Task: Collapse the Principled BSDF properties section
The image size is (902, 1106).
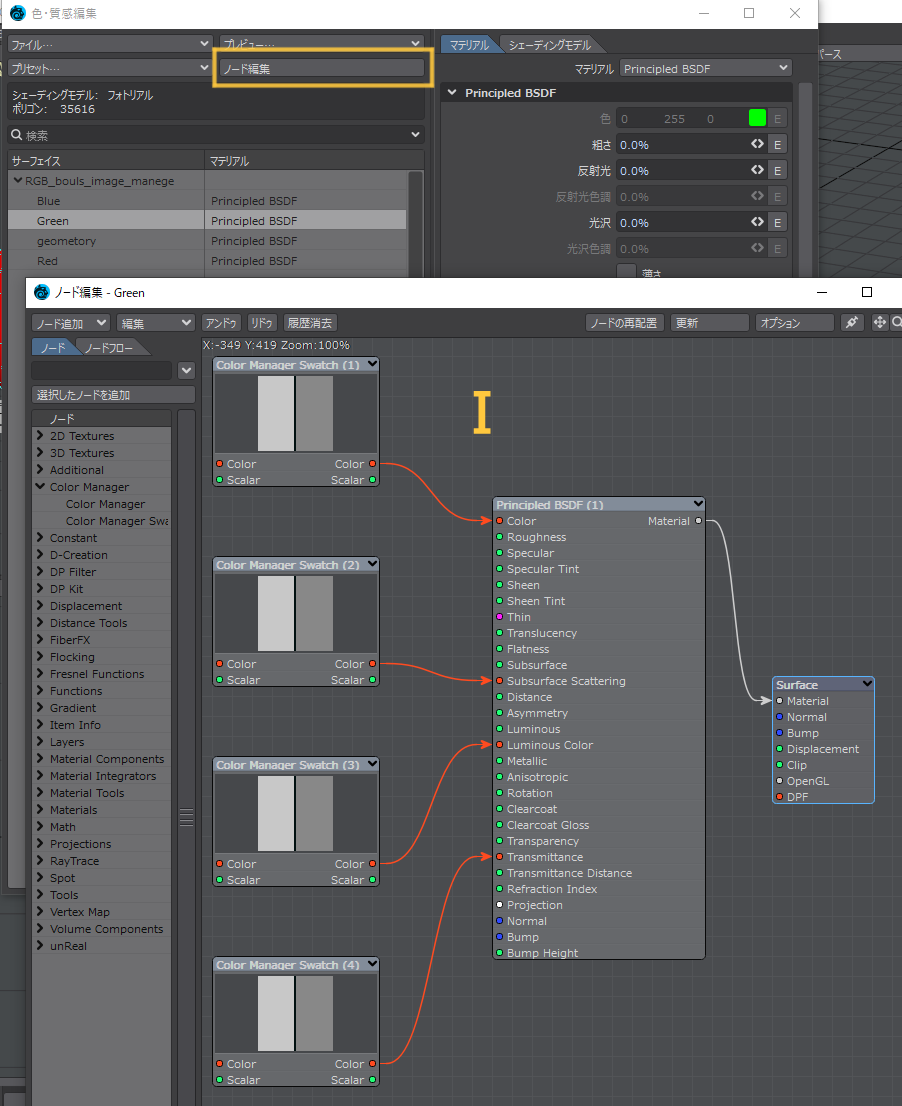Action: pos(452,92)
